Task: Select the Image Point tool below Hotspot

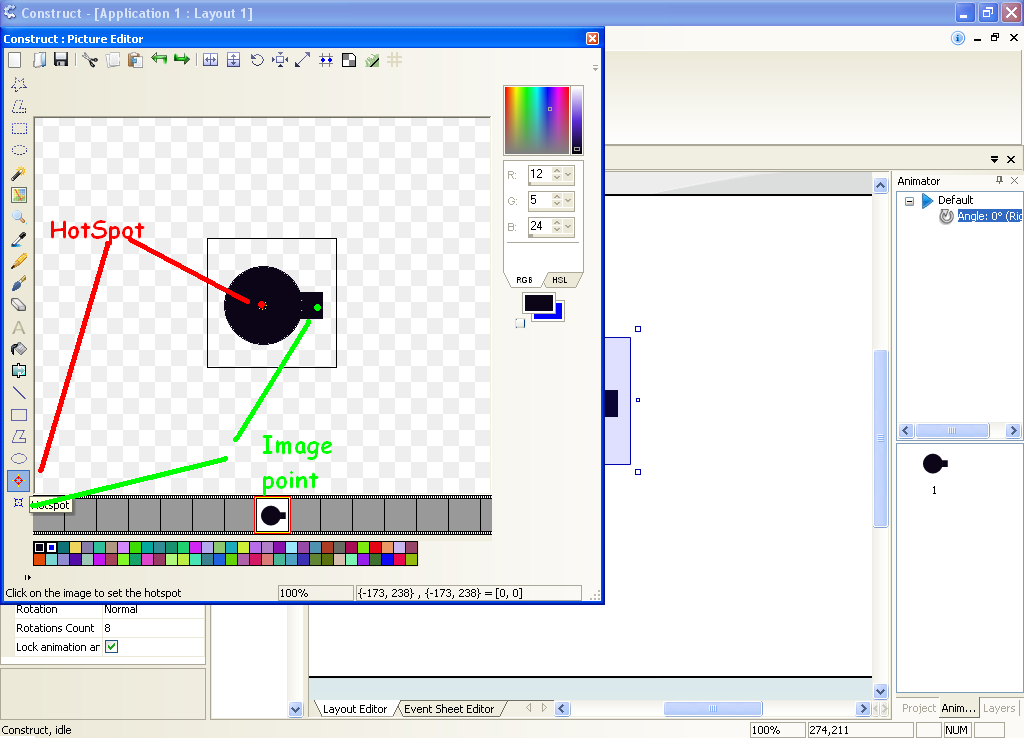Action: pos(18,503)
